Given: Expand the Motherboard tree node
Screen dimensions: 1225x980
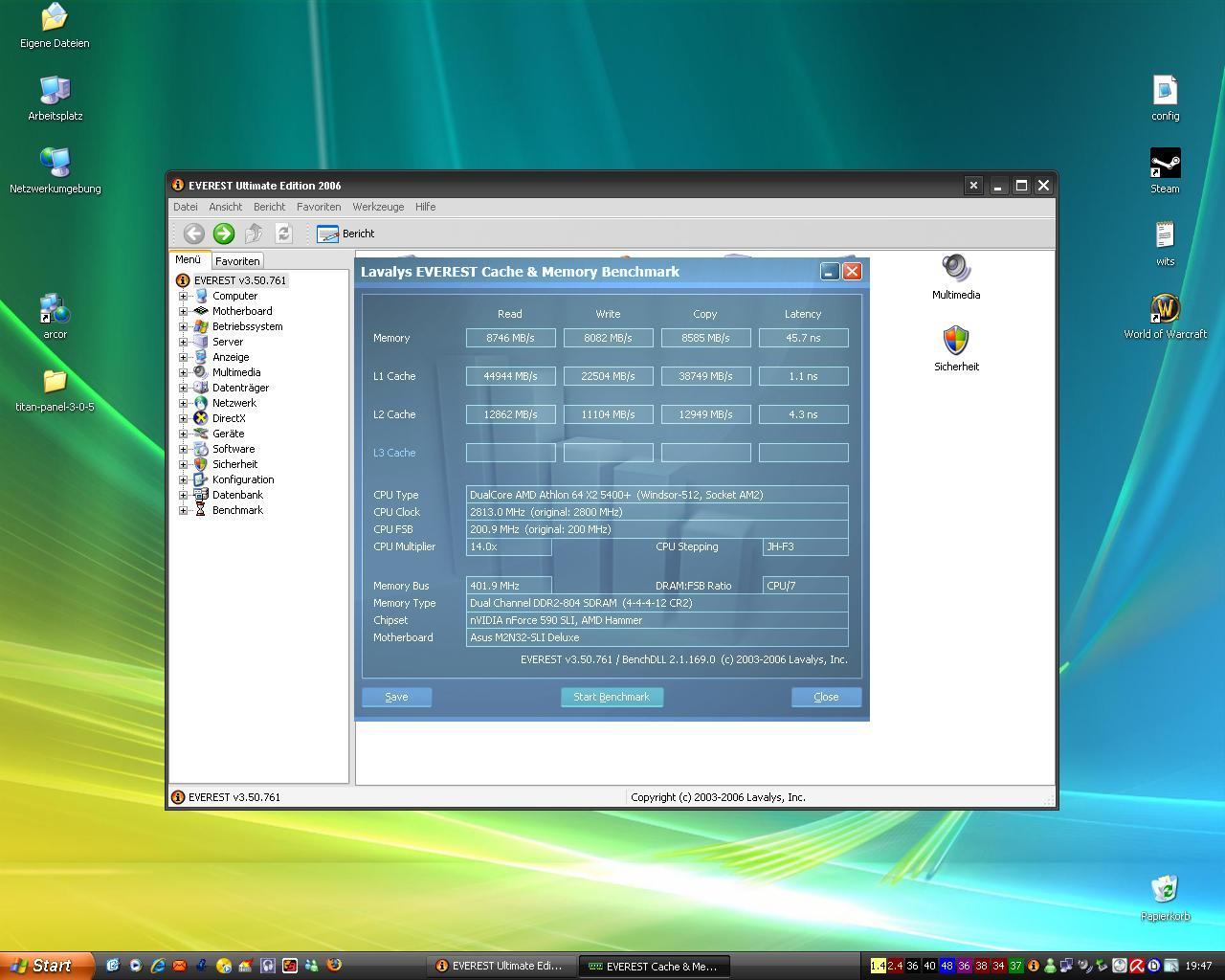Looking at the screenshot, I should (184, 311).
